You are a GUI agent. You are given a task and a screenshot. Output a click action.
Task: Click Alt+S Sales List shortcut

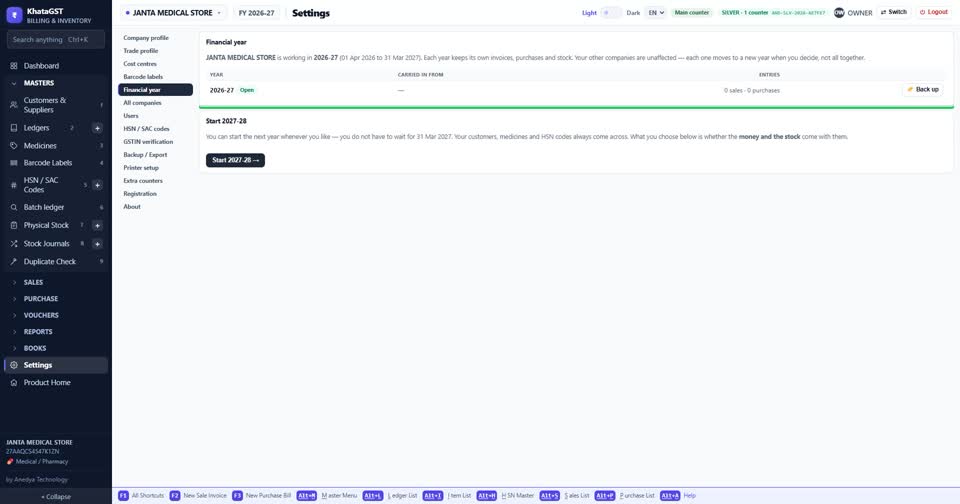(564, 495)
